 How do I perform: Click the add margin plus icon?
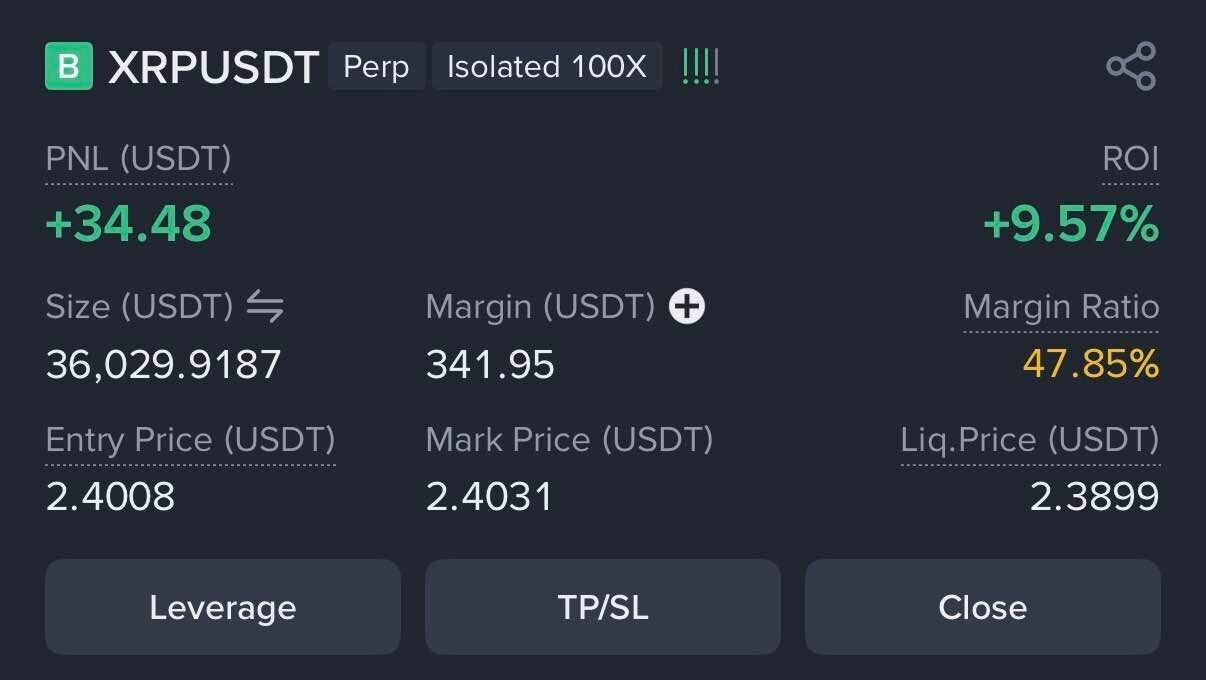click(687, 307)
